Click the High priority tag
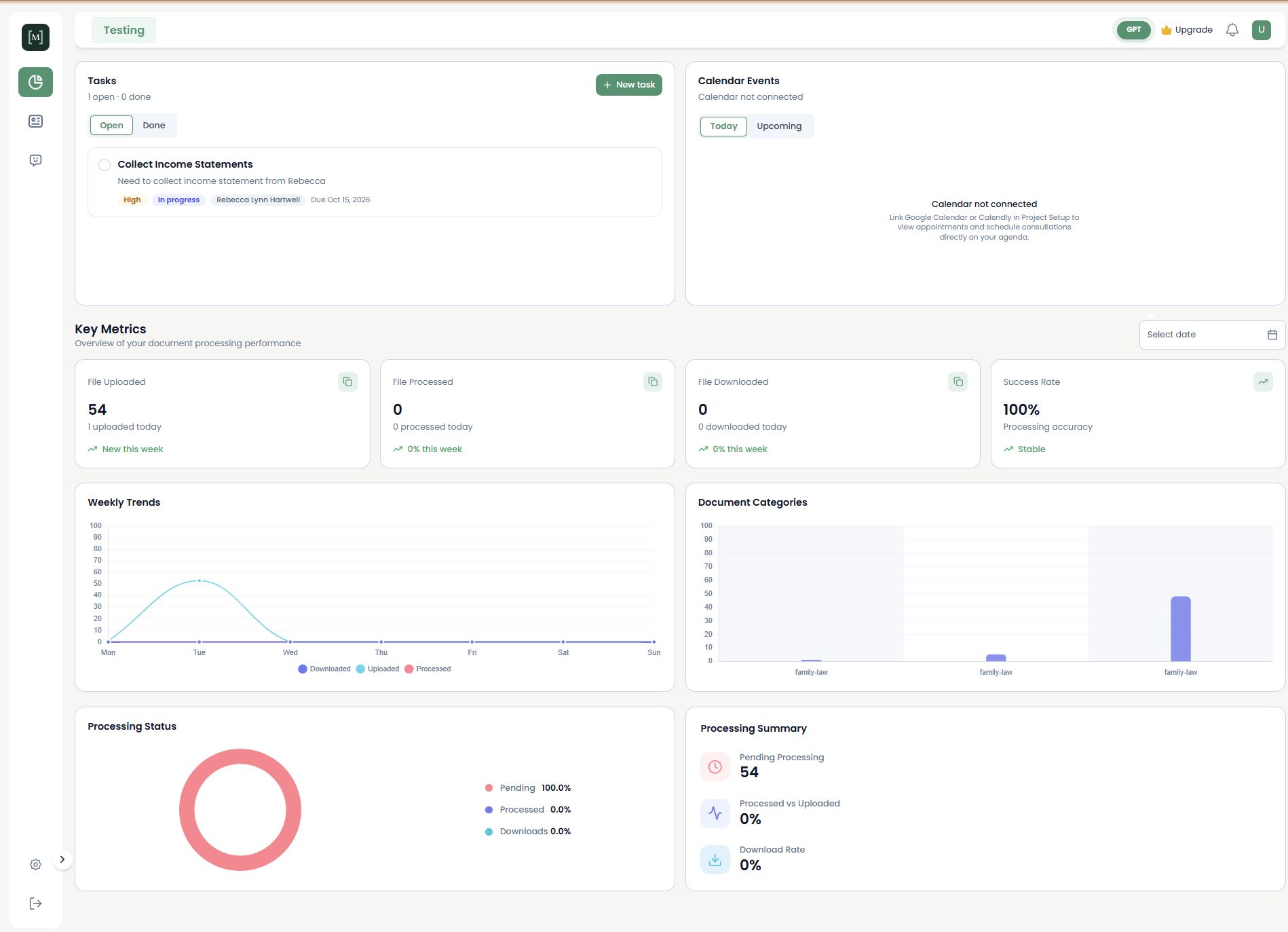The width and height of the screenshot is (1288, 932). (132, 200)
